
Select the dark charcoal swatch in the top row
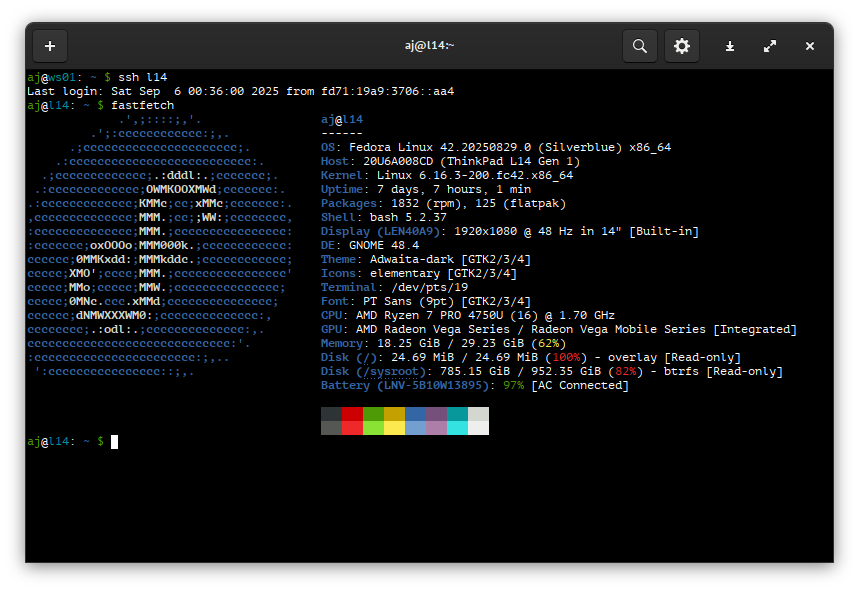coord(331,414)
